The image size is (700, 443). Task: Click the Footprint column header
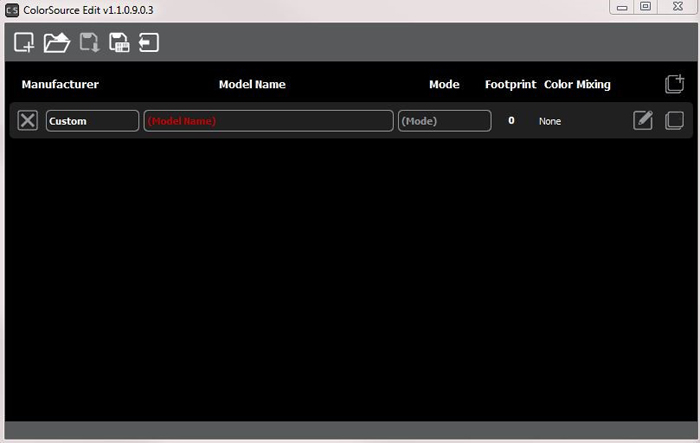coord(511,84)
